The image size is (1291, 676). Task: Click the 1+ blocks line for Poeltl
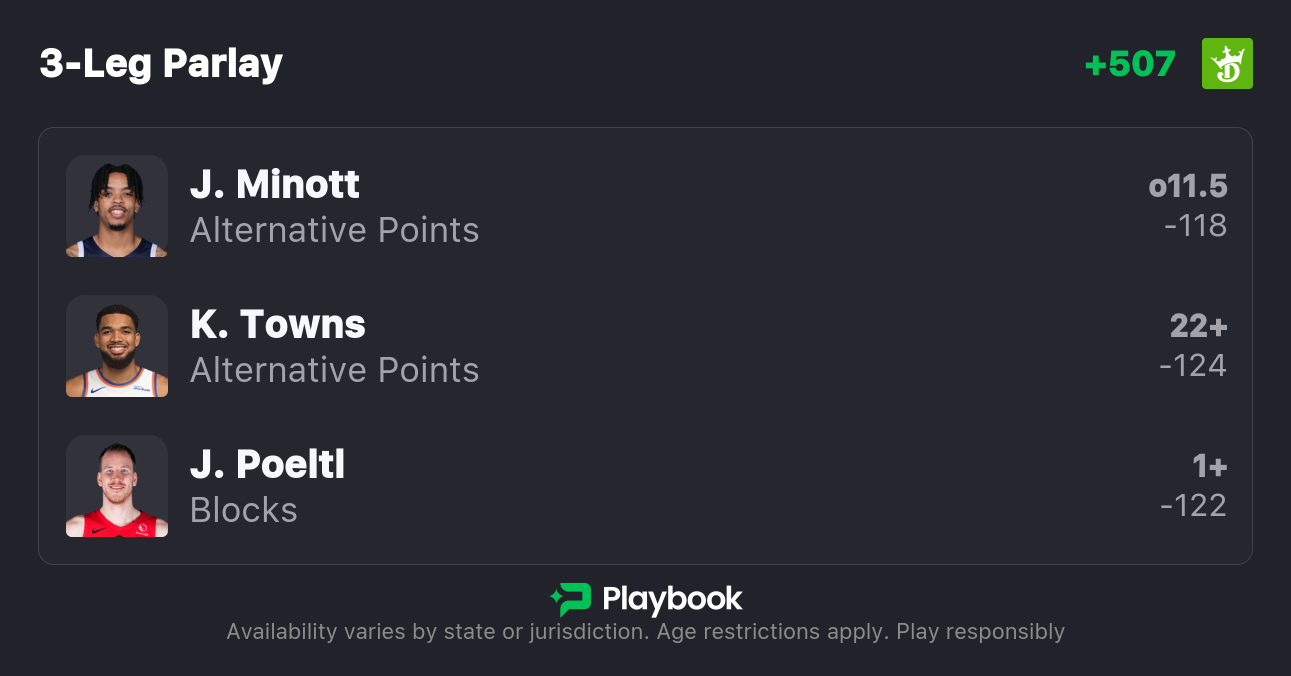pyautogui.click(x=1209, y=466)
